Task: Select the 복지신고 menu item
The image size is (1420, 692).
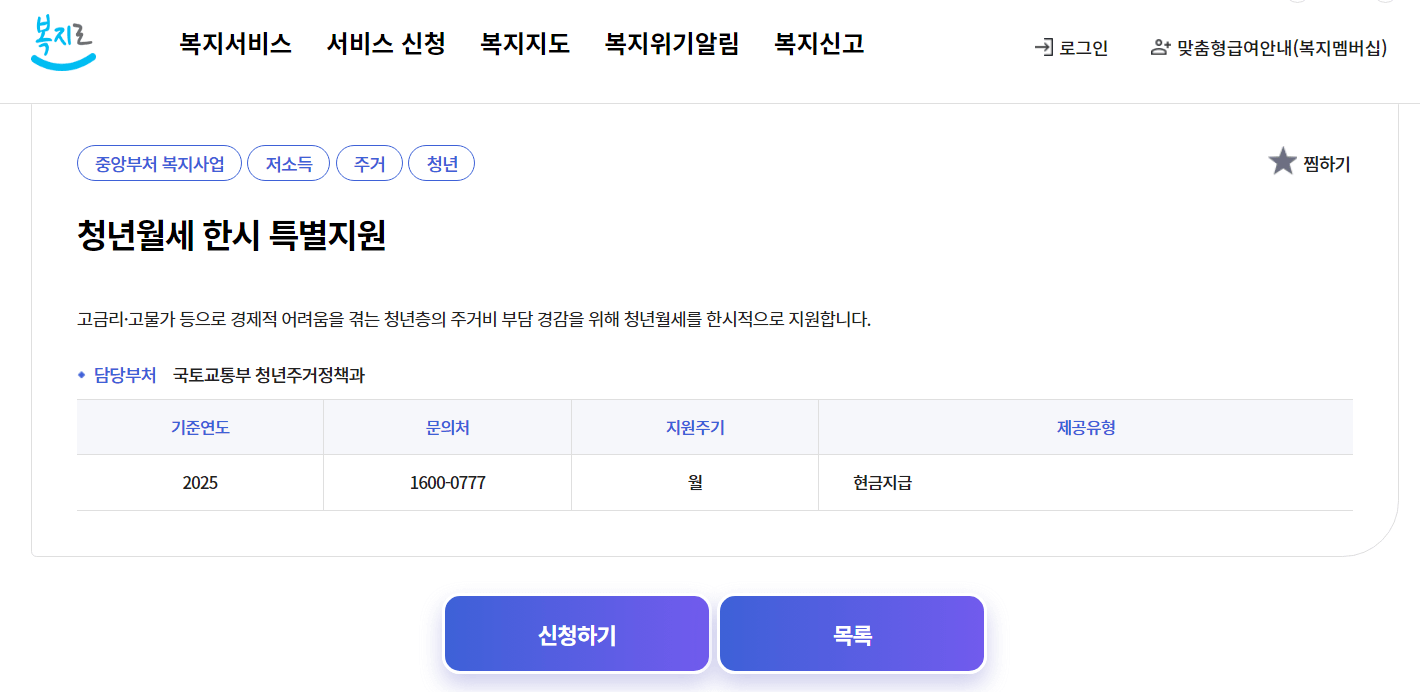Action: pos(818,43)
